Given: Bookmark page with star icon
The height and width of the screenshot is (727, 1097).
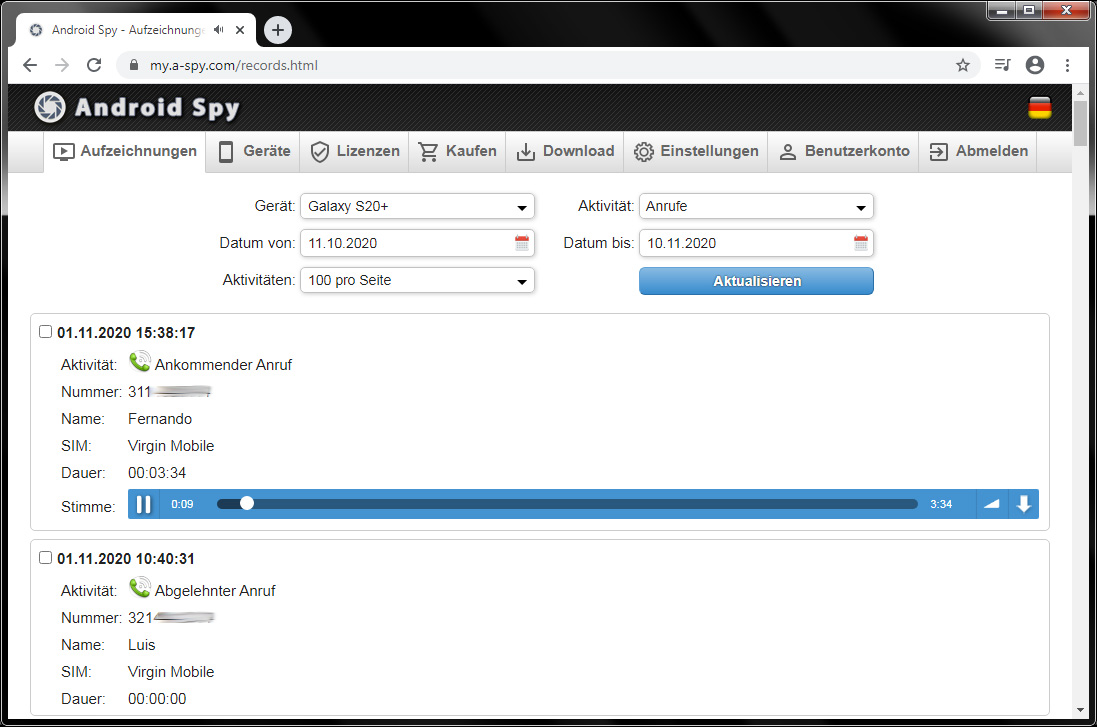Looking at the screenshot, I should click(963, 65).
